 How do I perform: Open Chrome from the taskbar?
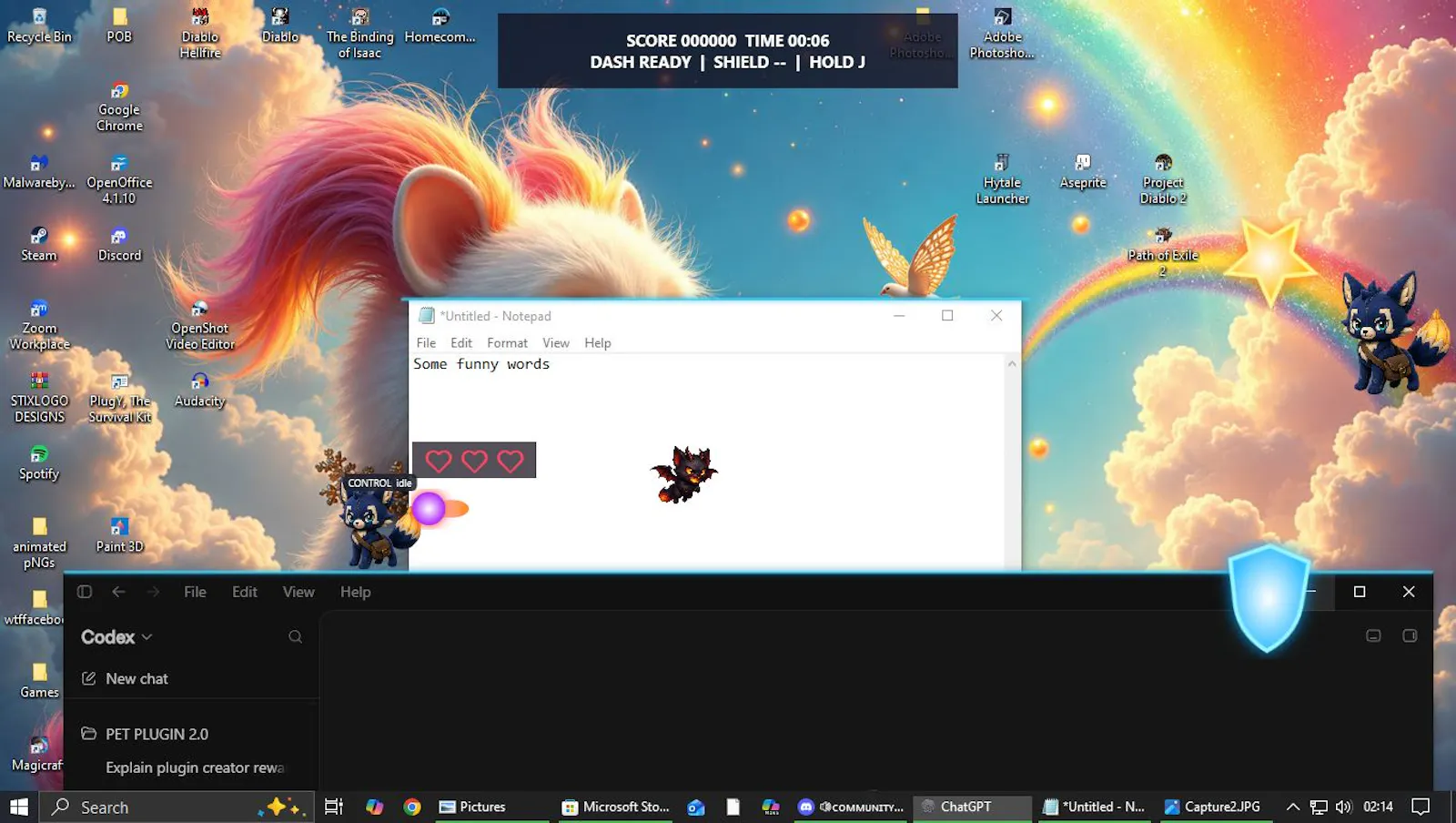point(412,807)
